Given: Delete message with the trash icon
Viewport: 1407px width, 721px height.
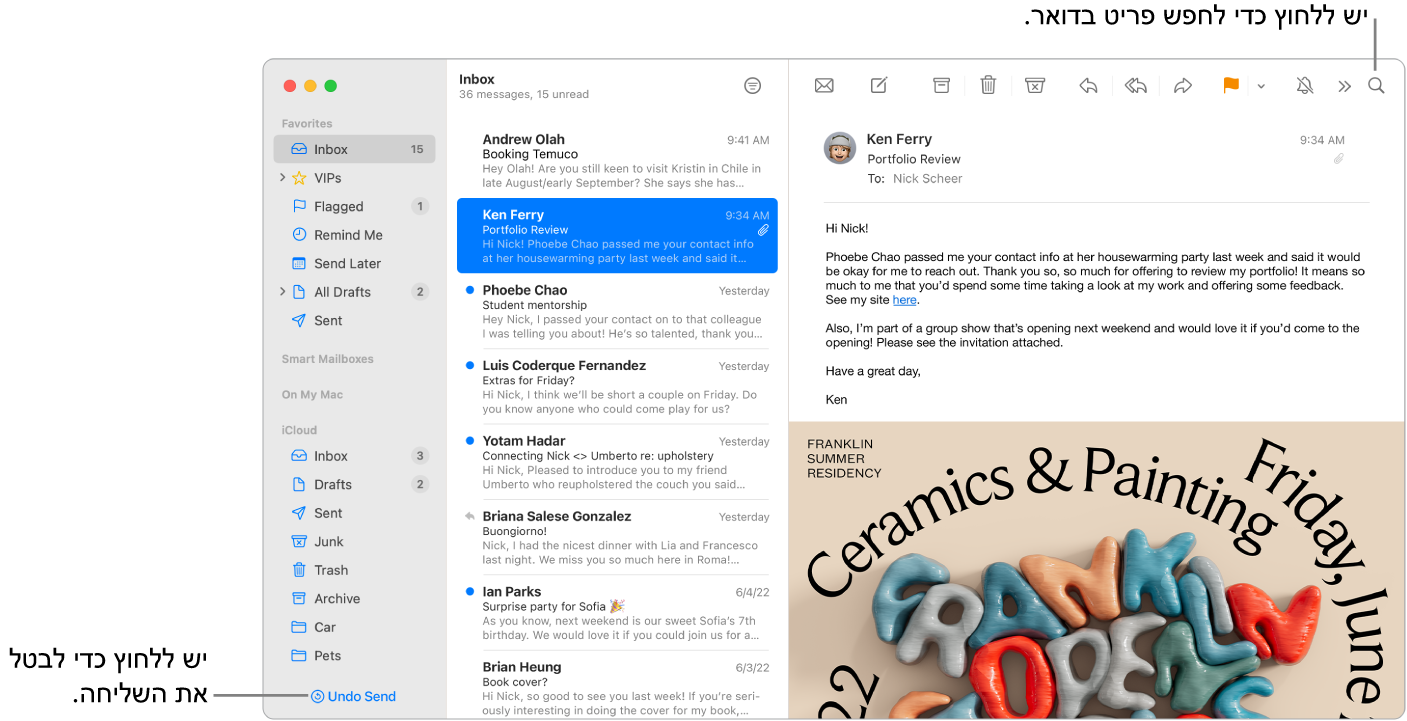Looking at the screenshot, I should click(988, 86).
